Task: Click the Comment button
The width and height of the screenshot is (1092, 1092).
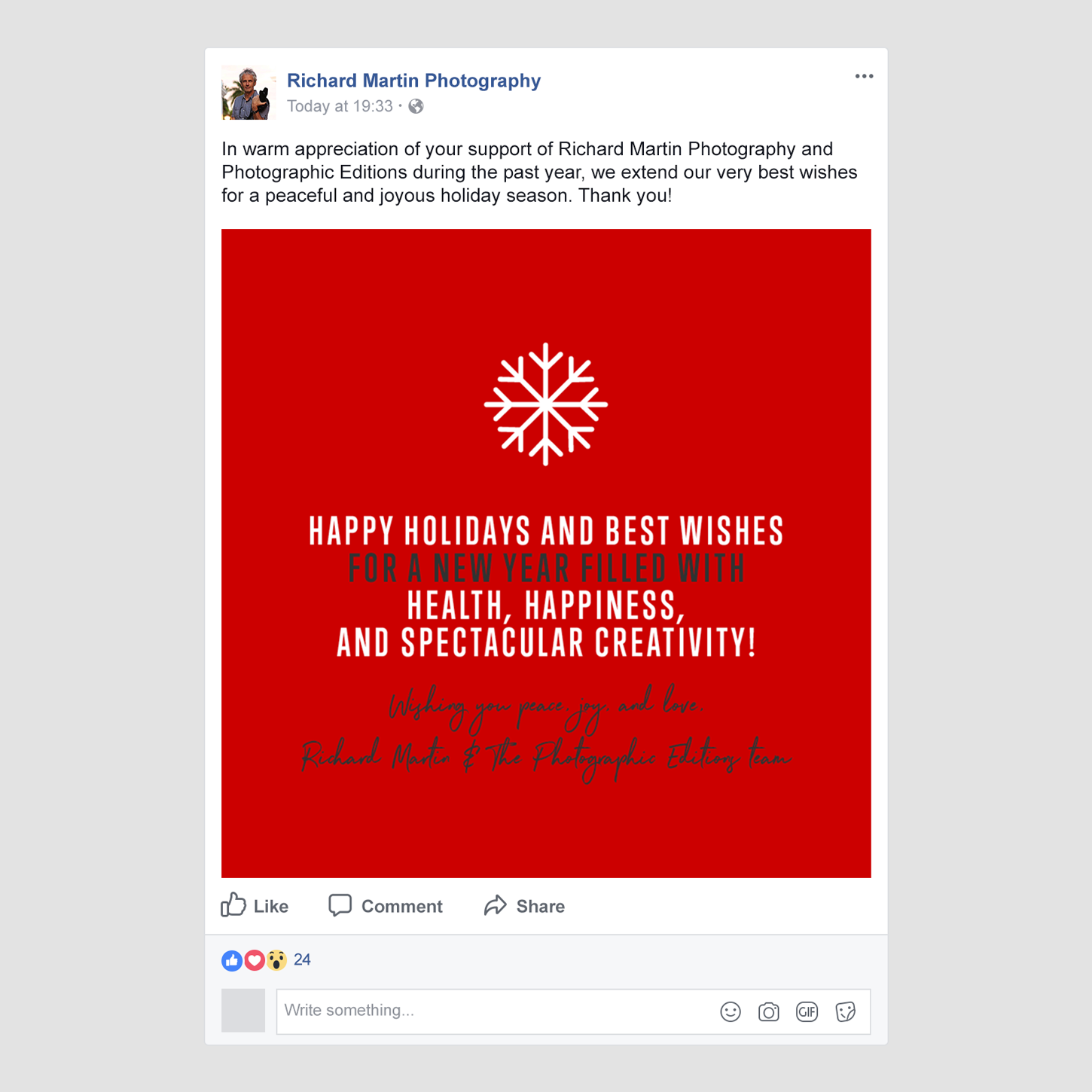Action: pos(386,905)
